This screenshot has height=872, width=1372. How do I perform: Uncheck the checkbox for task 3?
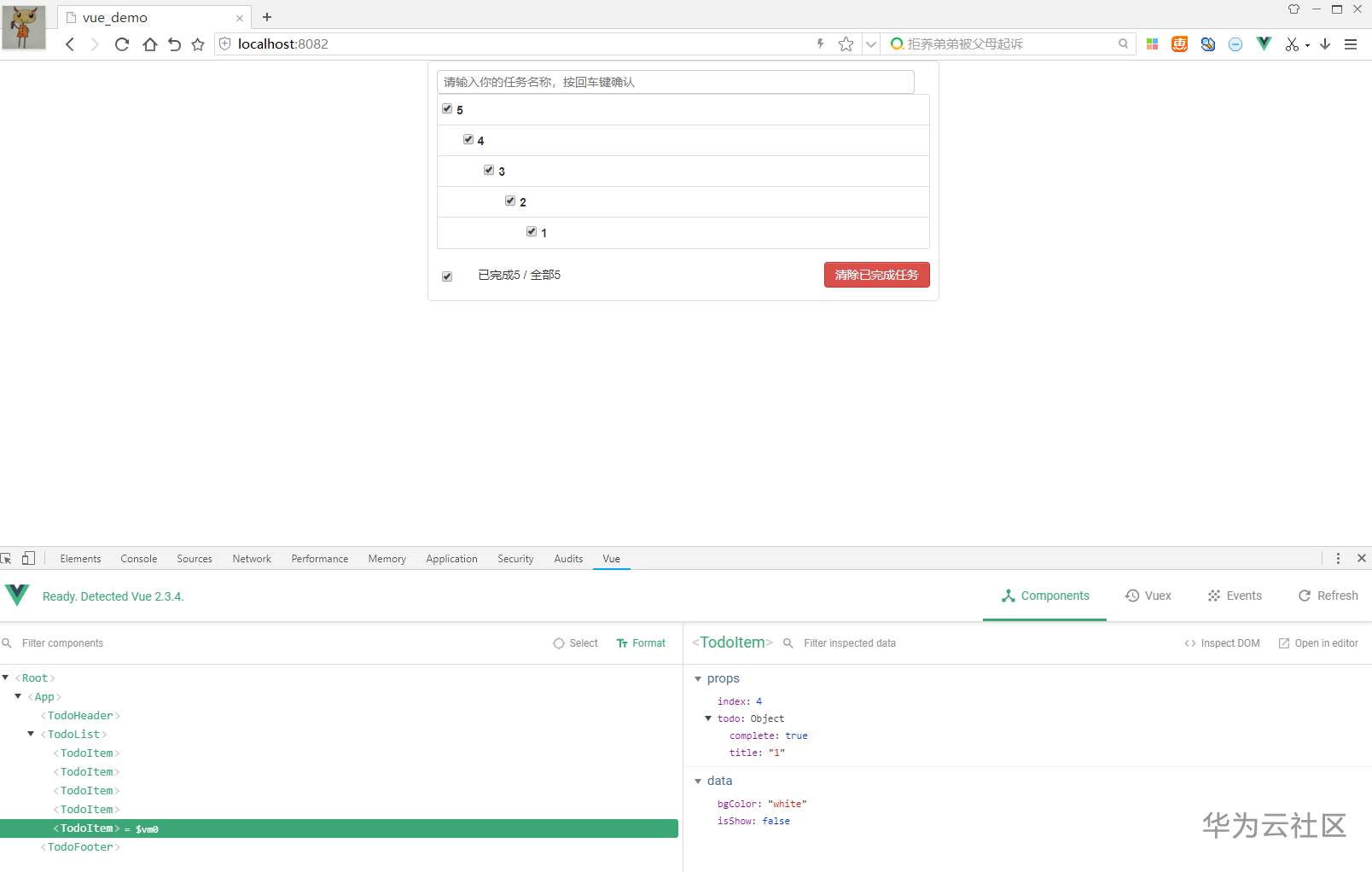489,170
